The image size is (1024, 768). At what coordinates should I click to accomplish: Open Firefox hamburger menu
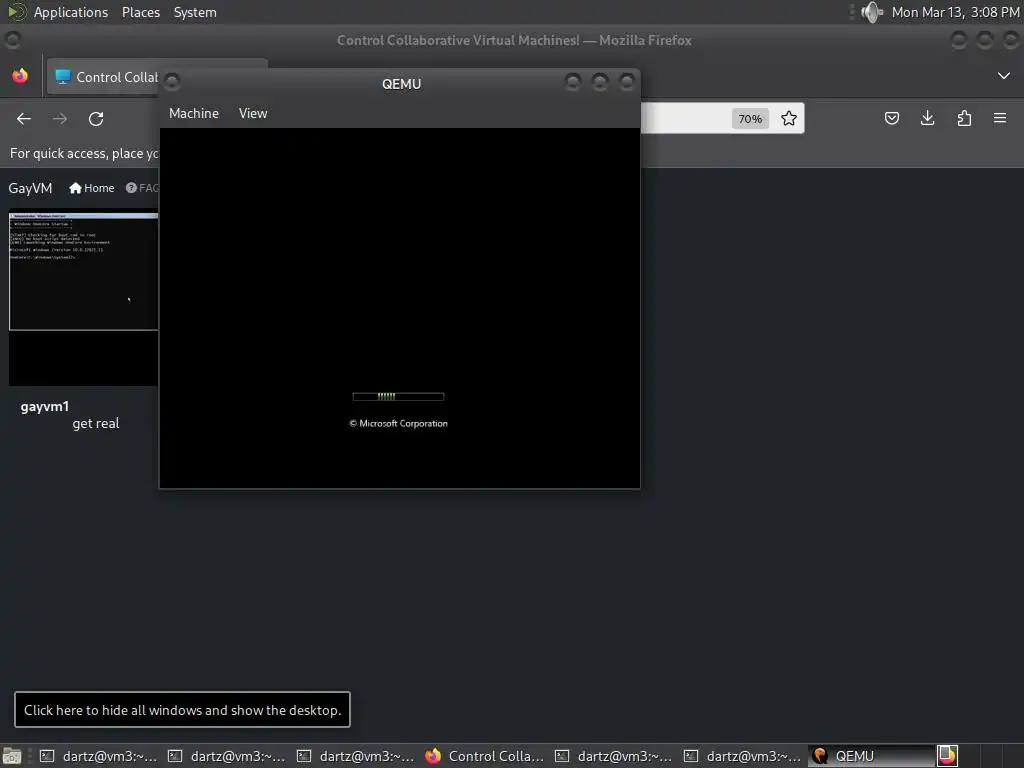(1000, 118)
